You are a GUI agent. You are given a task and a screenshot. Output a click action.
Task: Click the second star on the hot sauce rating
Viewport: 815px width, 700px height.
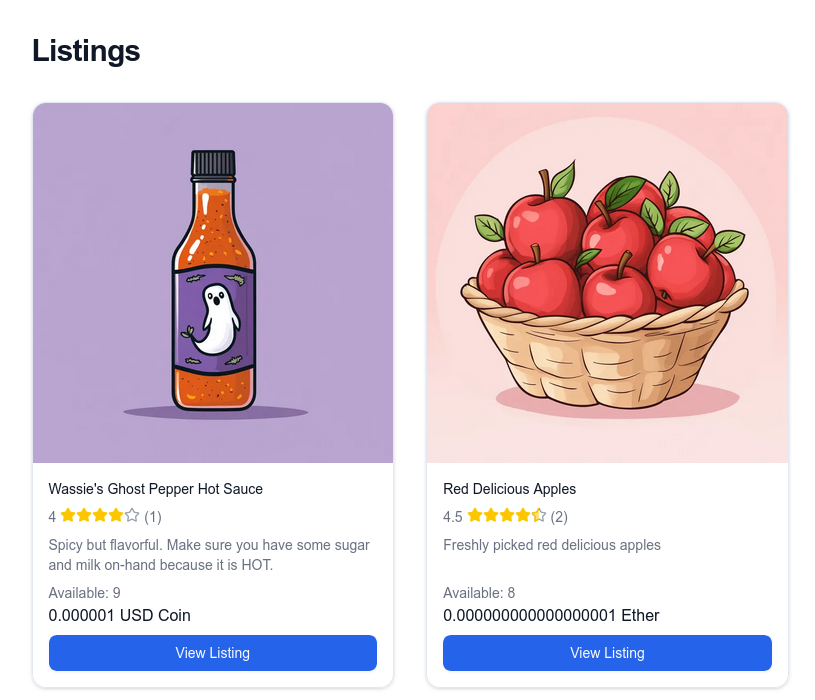click(x=86, y=517)
